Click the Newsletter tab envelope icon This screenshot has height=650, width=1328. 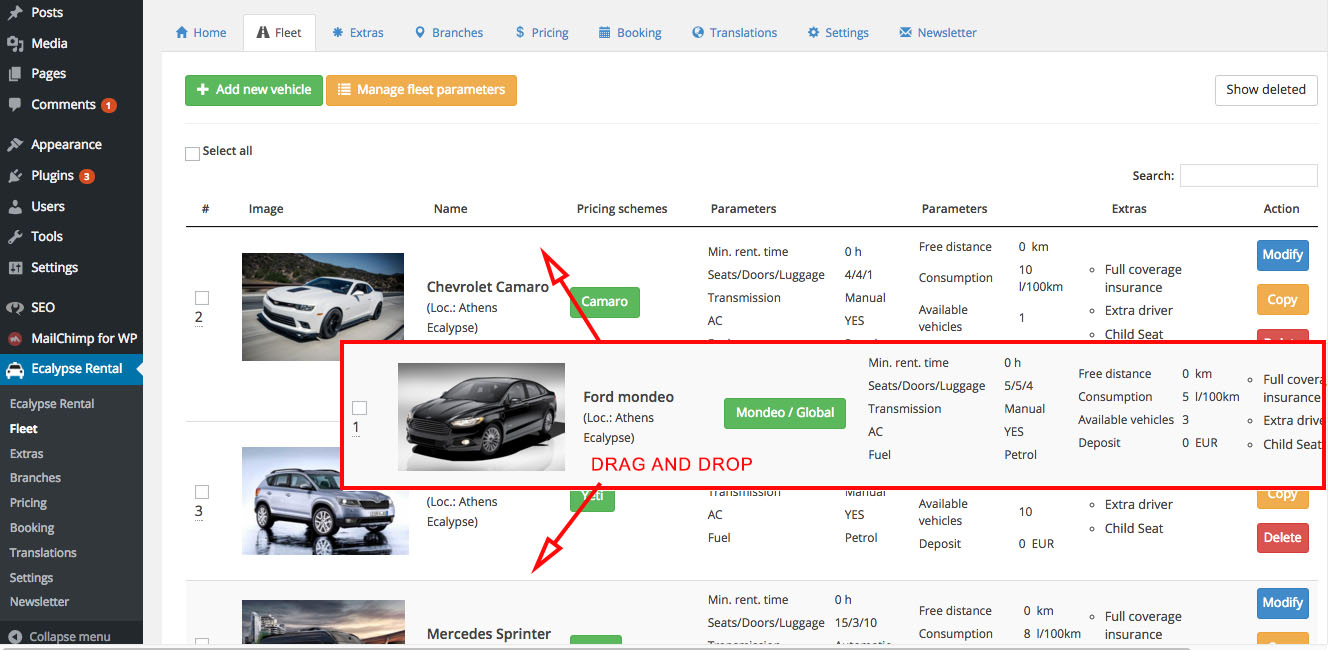[x=906, y=32]
